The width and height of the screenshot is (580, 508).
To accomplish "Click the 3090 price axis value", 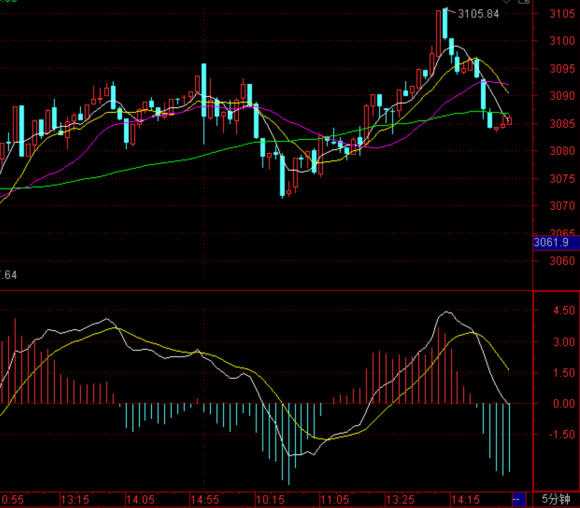I will click(562, 96).
